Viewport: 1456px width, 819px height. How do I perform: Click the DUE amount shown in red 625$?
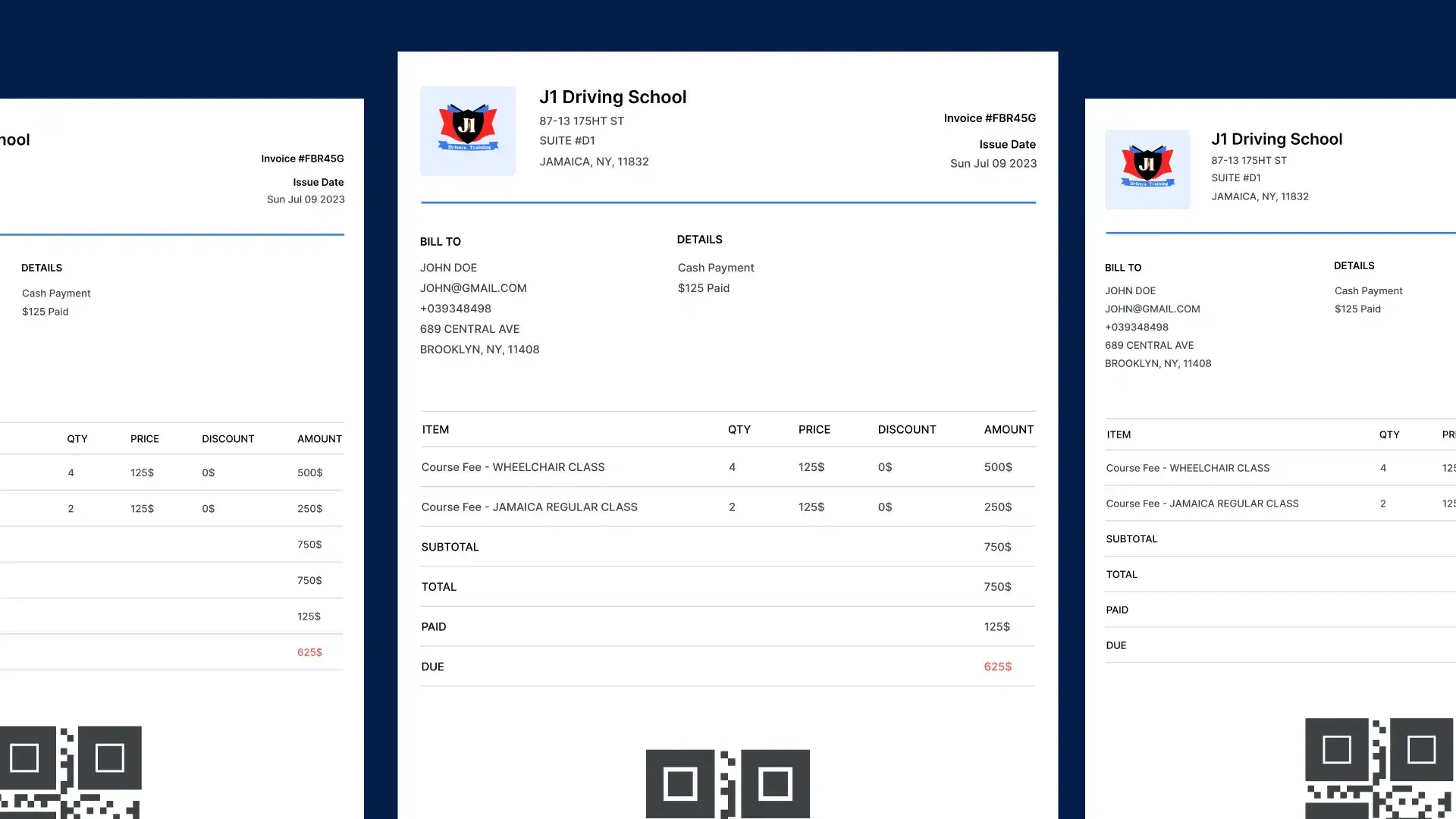pyautogui.click(x=998, y=667)
